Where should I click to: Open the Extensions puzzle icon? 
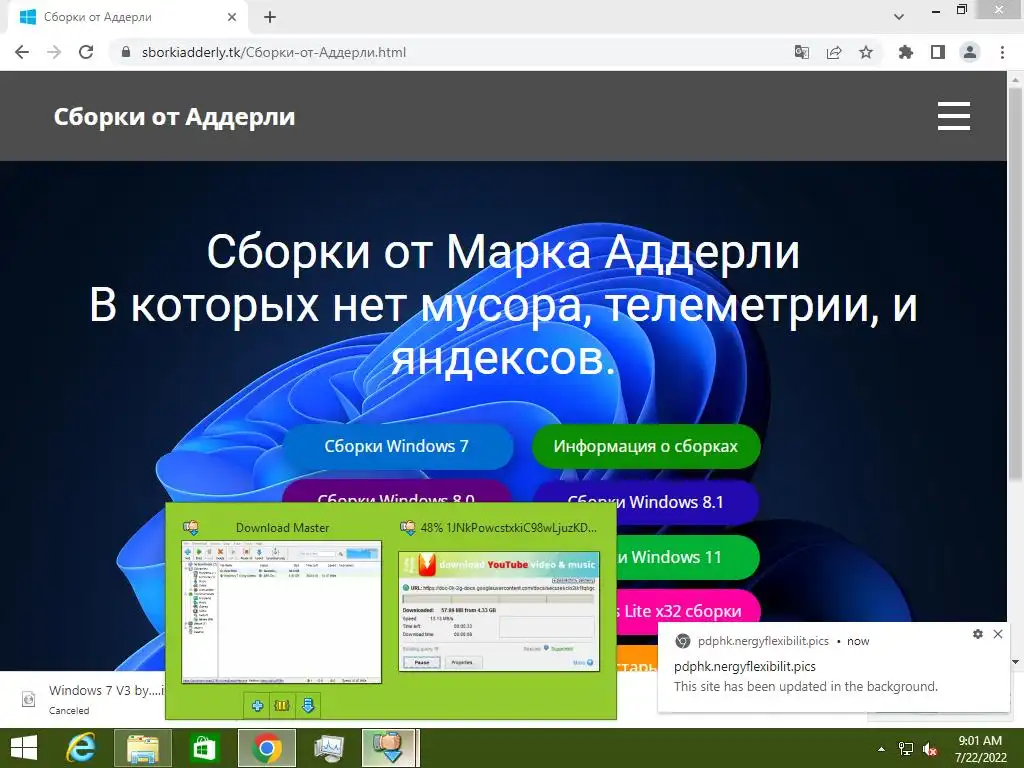point(905,52)
